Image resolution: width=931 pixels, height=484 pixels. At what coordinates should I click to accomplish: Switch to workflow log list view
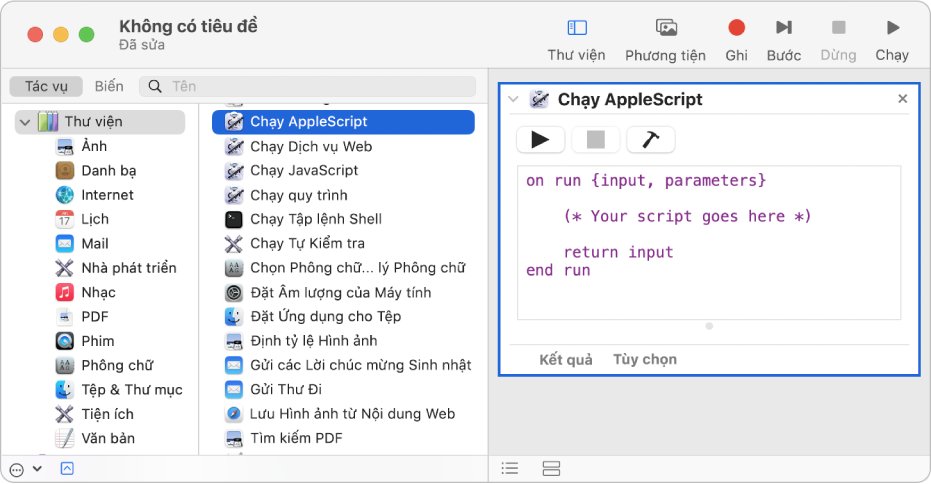tap(510, 468)
